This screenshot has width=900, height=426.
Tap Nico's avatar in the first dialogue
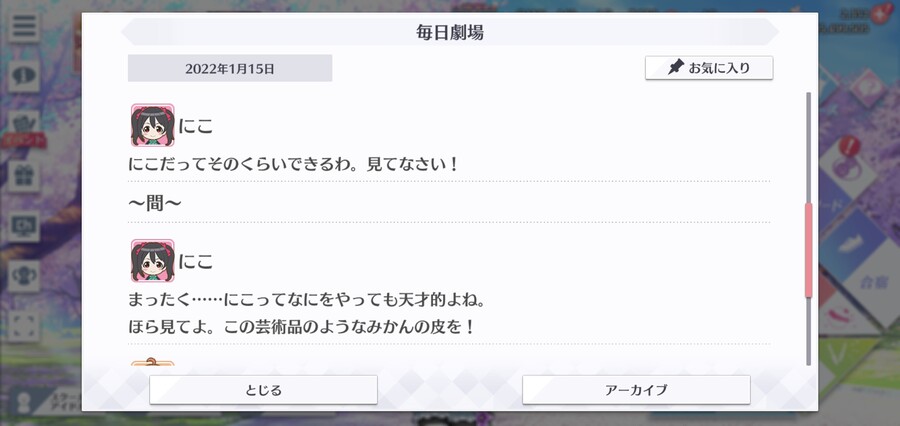pos(152,125)
